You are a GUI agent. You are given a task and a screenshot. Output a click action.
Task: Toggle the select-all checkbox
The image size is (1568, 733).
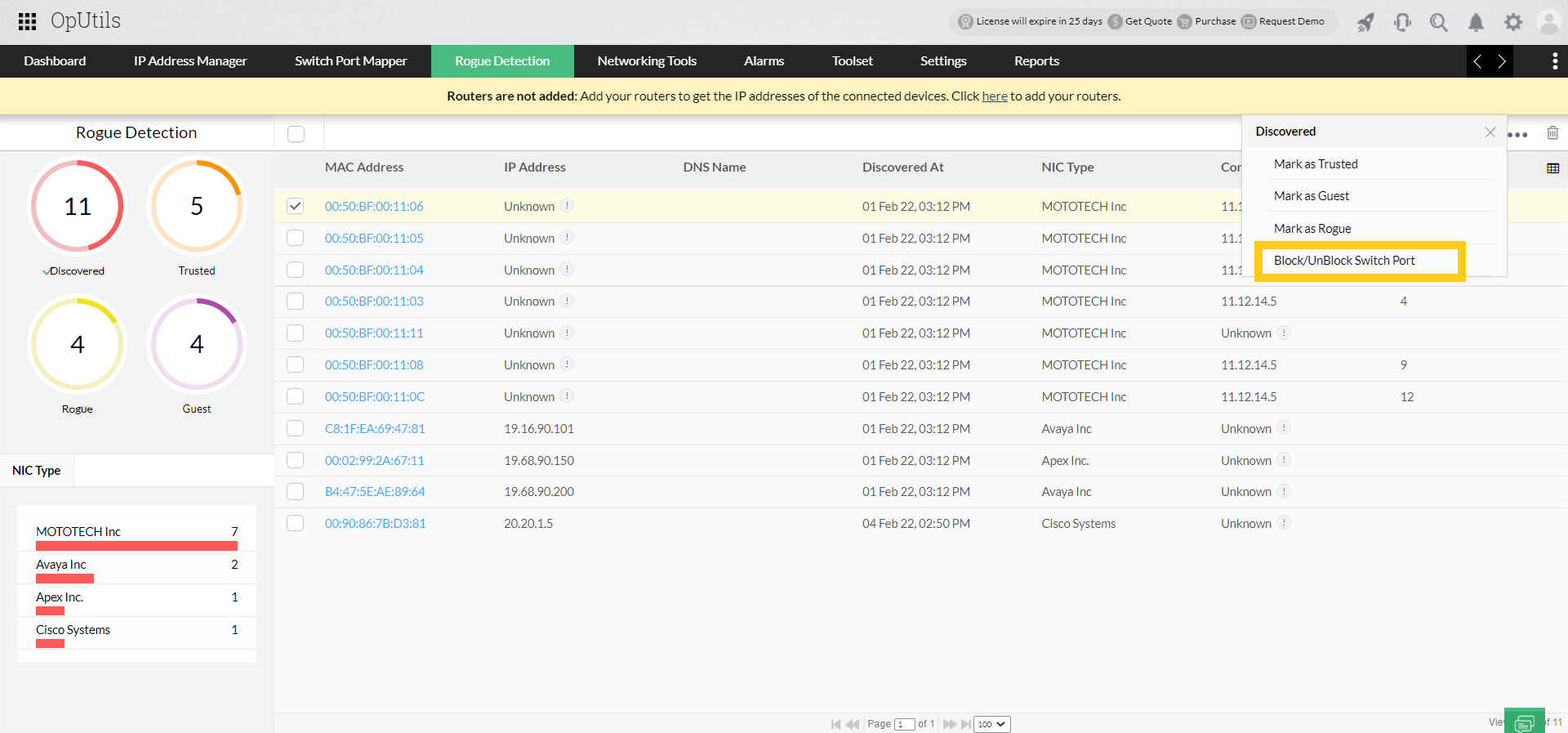(x=296, y=133)
